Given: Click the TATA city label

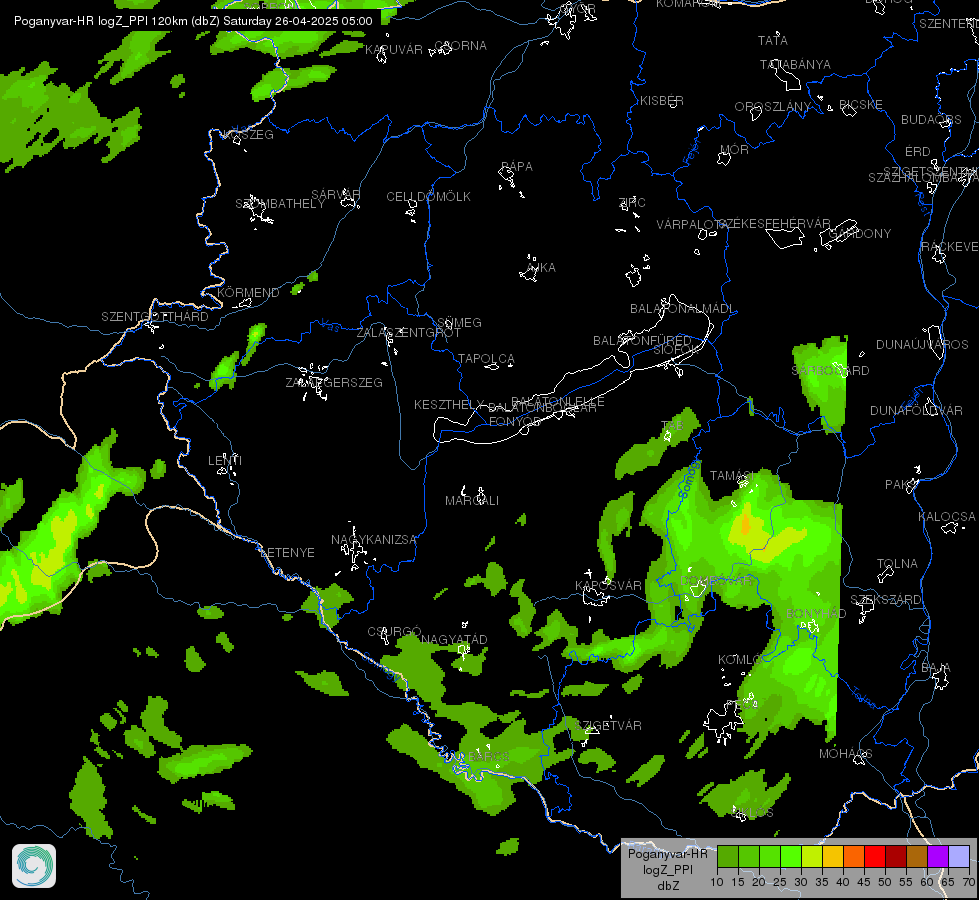Looking at the screenshot, I should (772, 41).
